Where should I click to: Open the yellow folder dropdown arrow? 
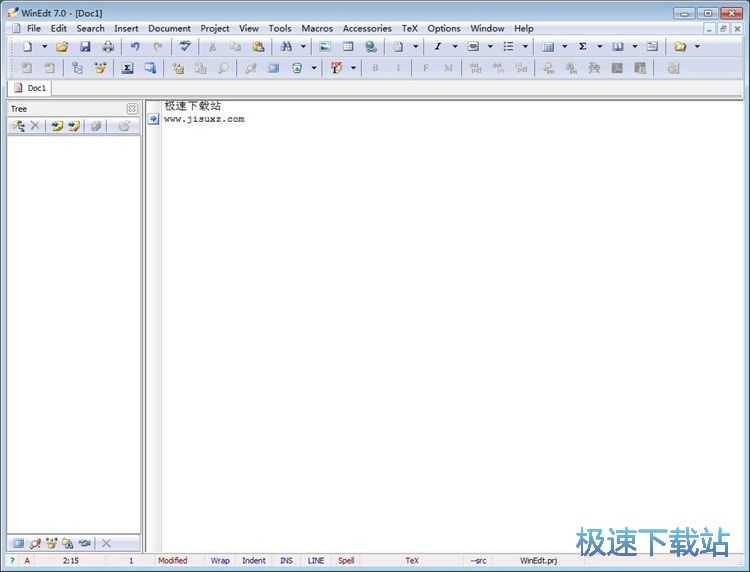[697, 46]
